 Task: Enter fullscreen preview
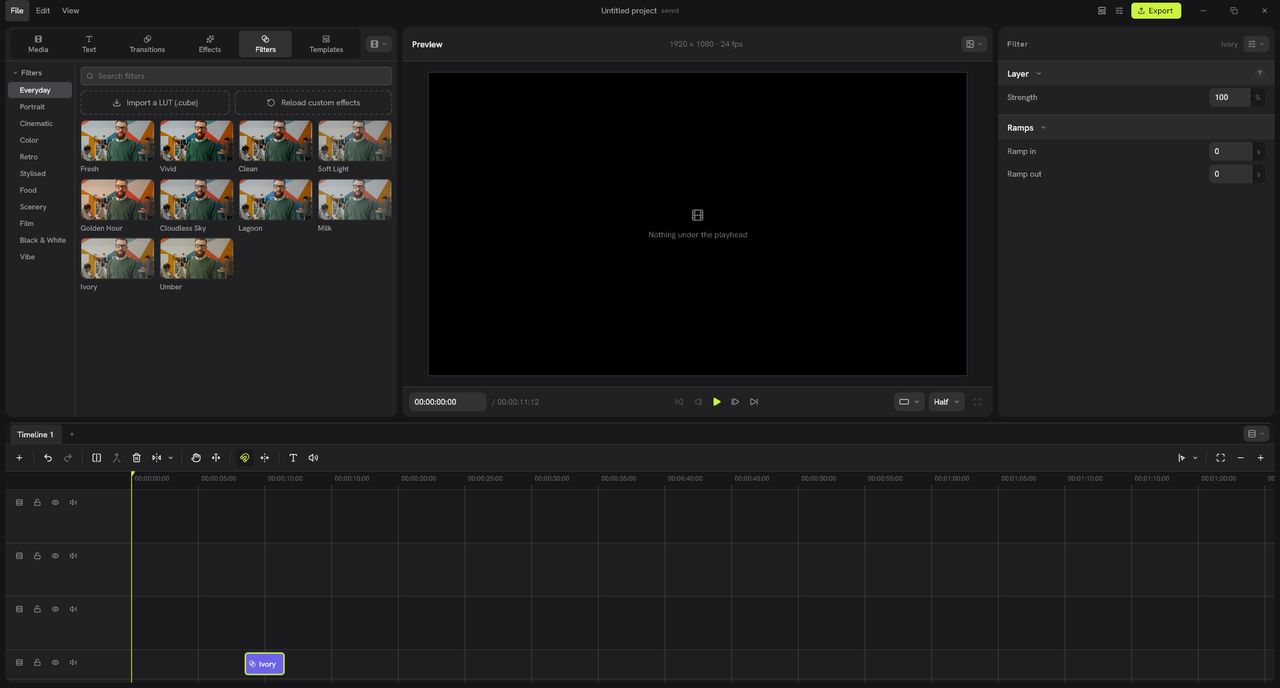977,402
